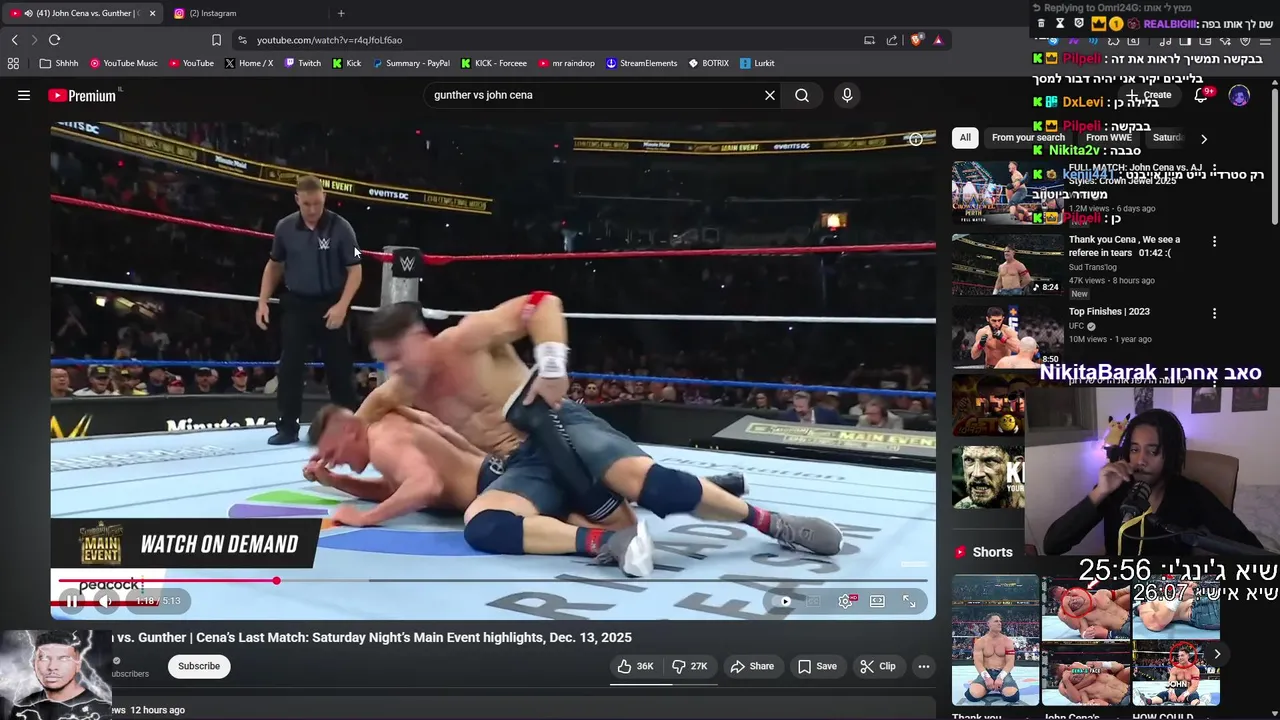Screen dimensions: 1280x720
Task: Open BOTRIX bookmark
Action: (708, 63)
